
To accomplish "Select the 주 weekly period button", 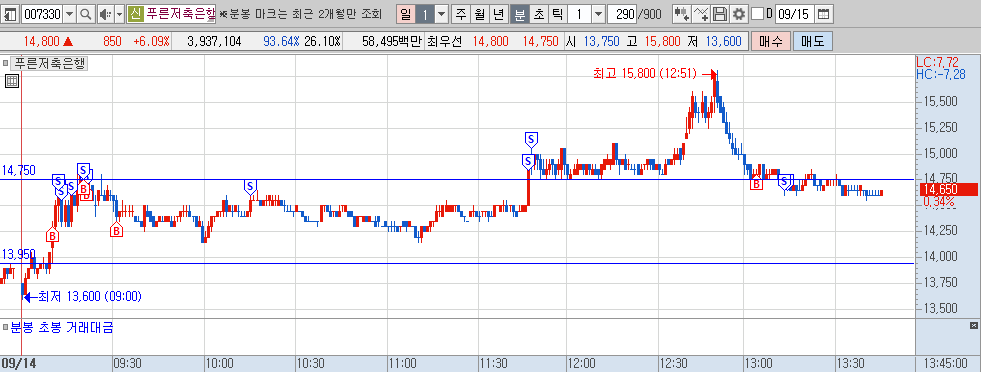I will (461, 14).
